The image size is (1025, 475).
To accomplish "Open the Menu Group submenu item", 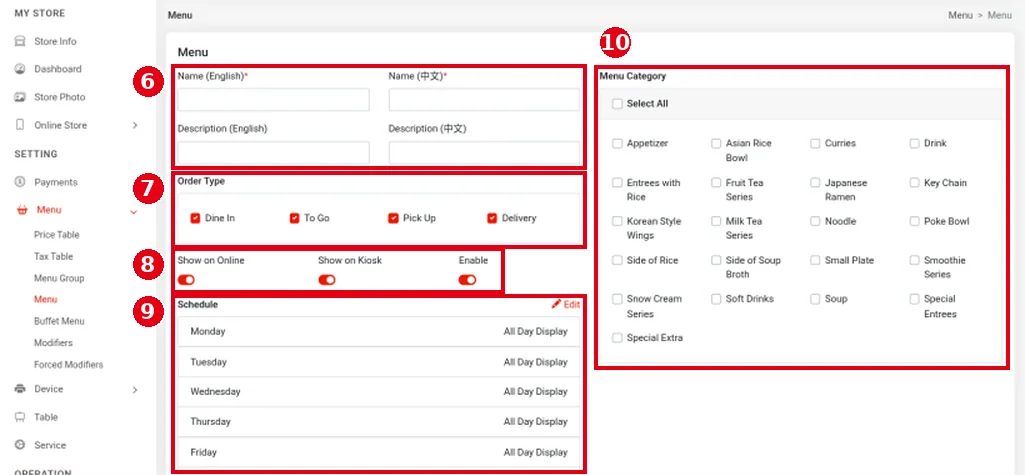I will [59, 278].
